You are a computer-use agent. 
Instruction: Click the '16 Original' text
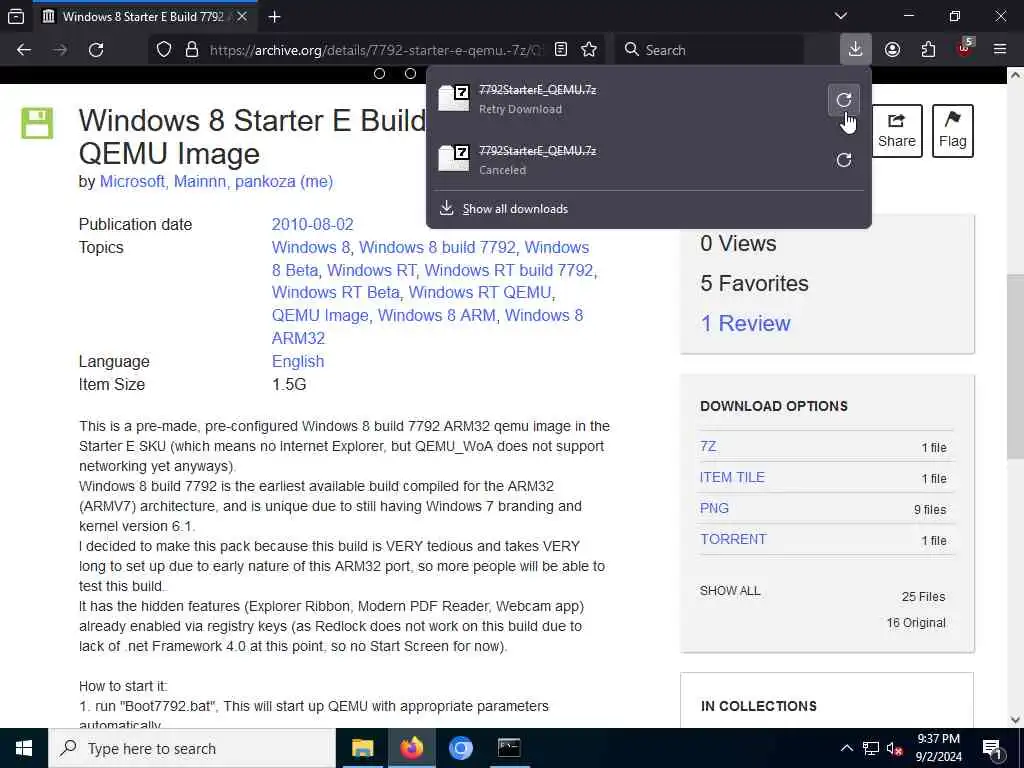point(916,623)
